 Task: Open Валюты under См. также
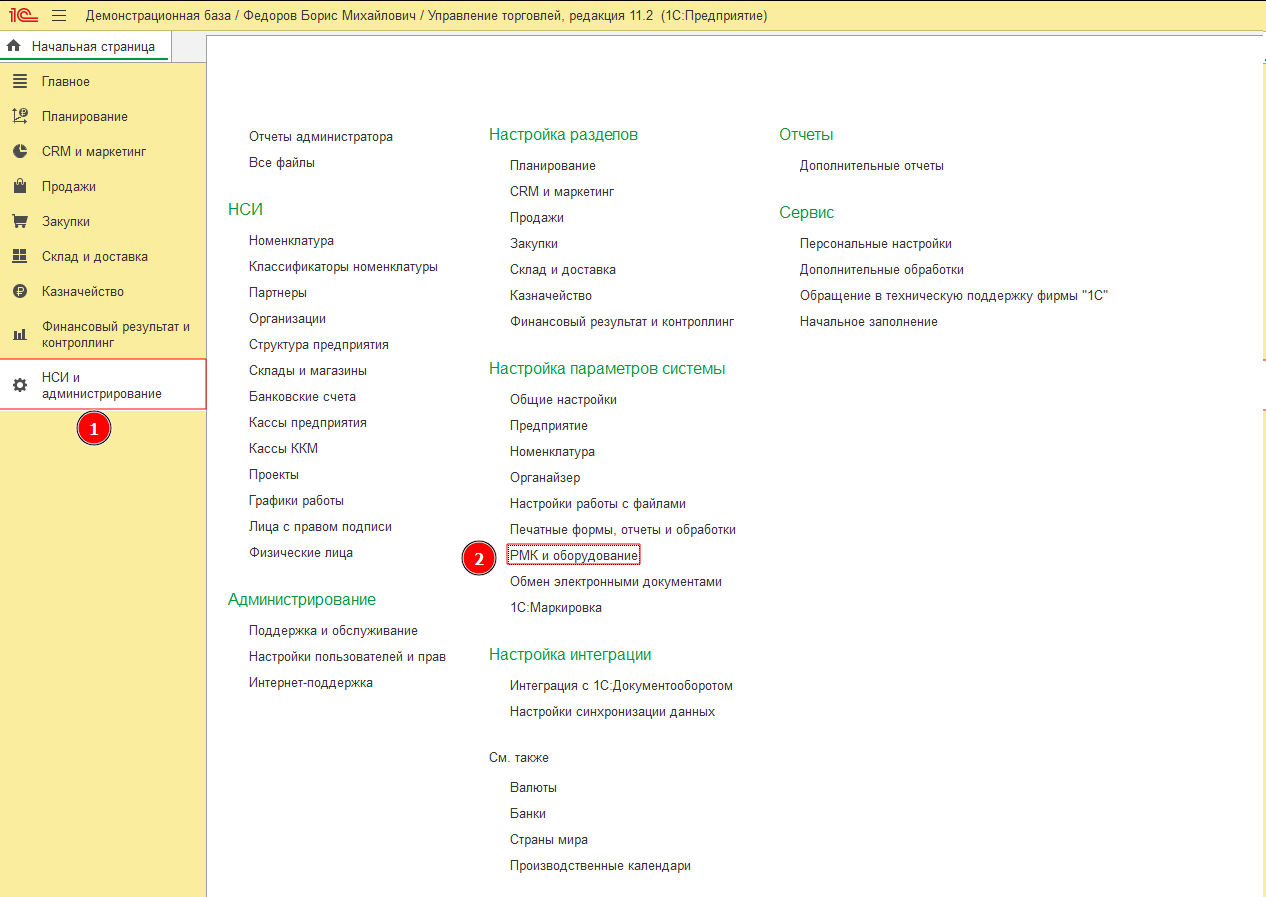533,788
